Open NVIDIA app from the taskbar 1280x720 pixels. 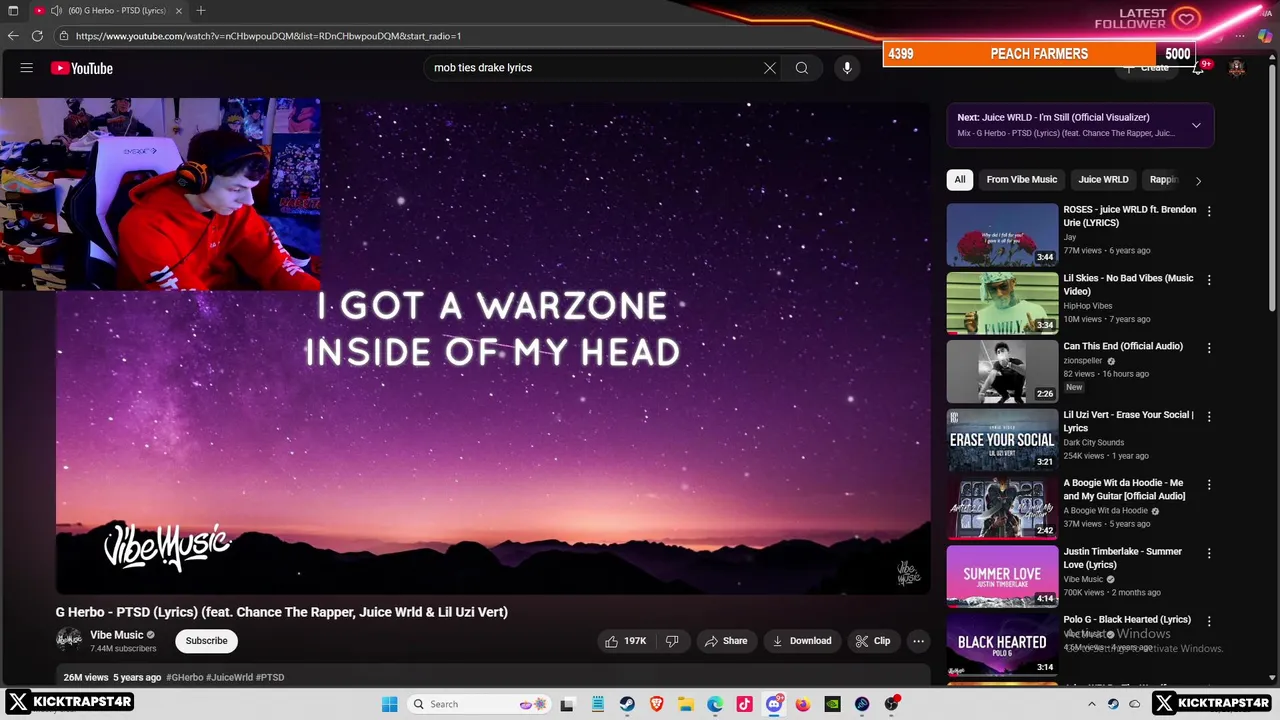pos(832,704)
